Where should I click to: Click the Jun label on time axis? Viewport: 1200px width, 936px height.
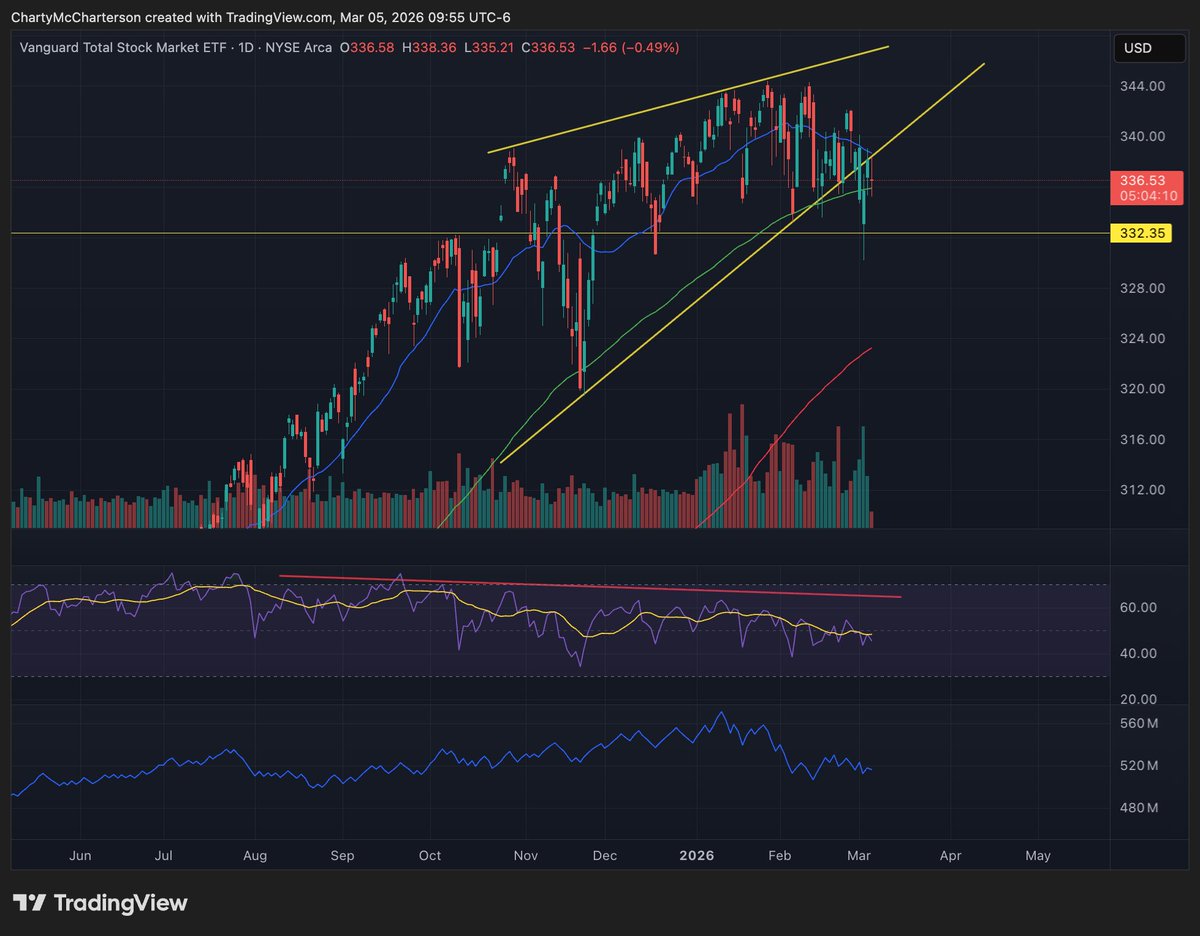[81, 856]
